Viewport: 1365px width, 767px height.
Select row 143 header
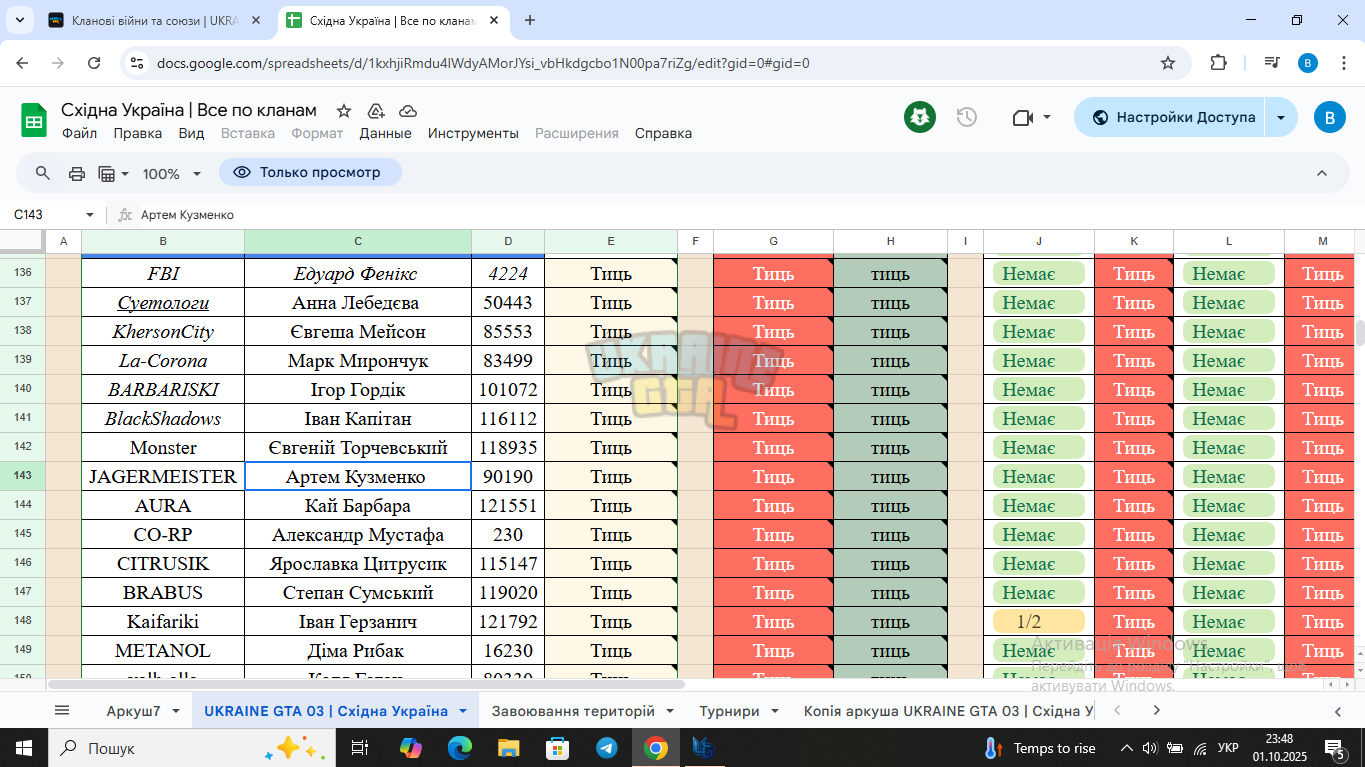click(x=23, y=476)
